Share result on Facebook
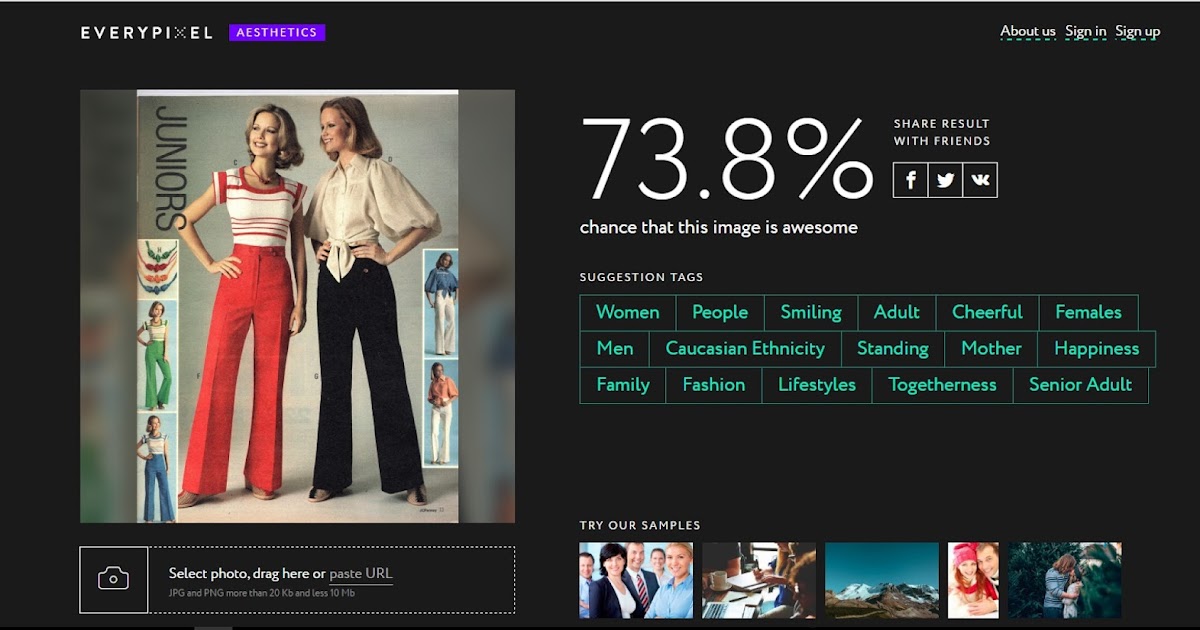This screenshot has height=630, width=1200. (x=911, y=180)
